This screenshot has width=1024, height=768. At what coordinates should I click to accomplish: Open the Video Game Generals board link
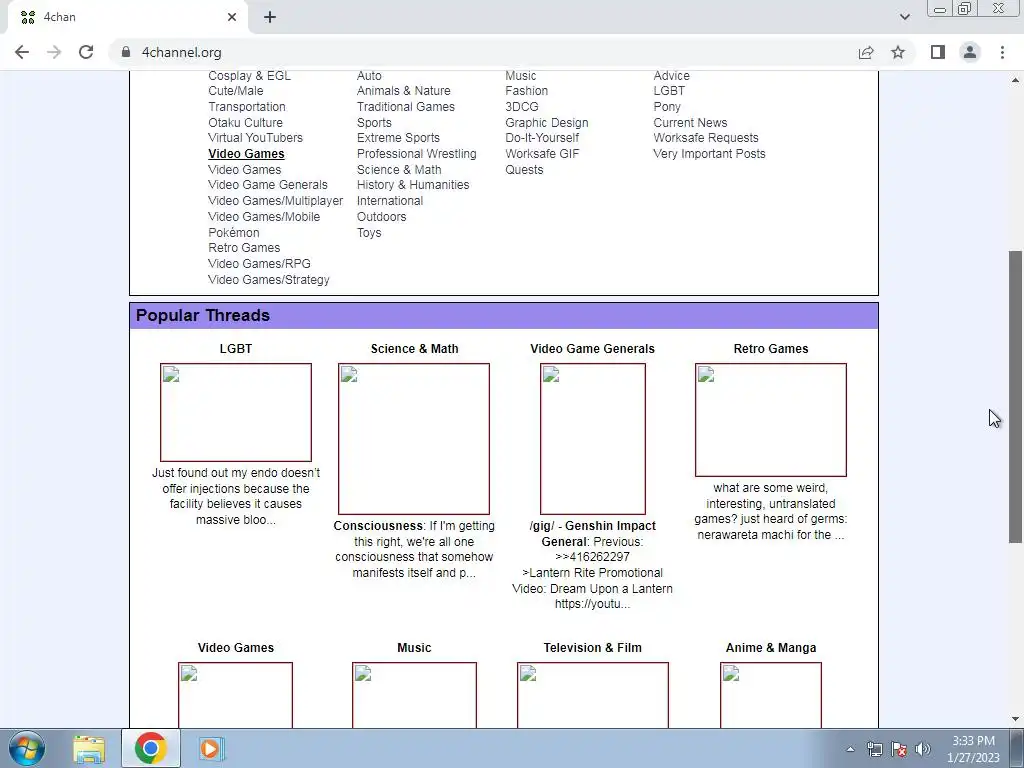click(x=268, y=185)
